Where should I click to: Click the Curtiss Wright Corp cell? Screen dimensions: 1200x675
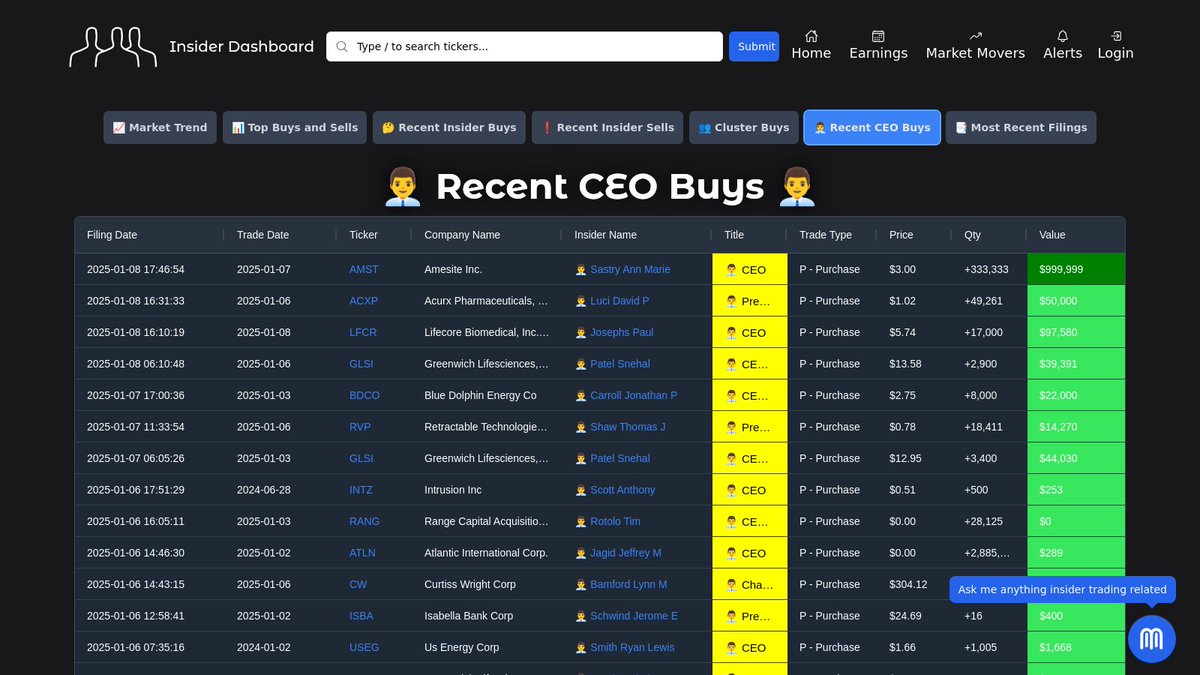pyautogui.click(x=486, y=584)
